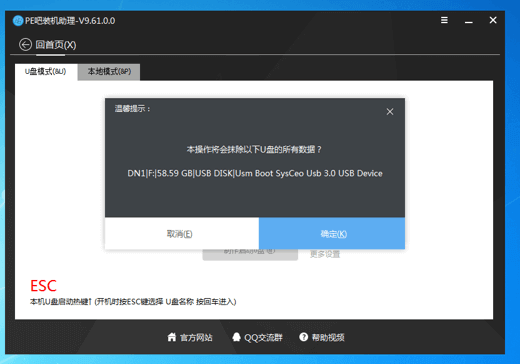
Task: Click the back arrow icon beside 回首页
Action: 25,44
